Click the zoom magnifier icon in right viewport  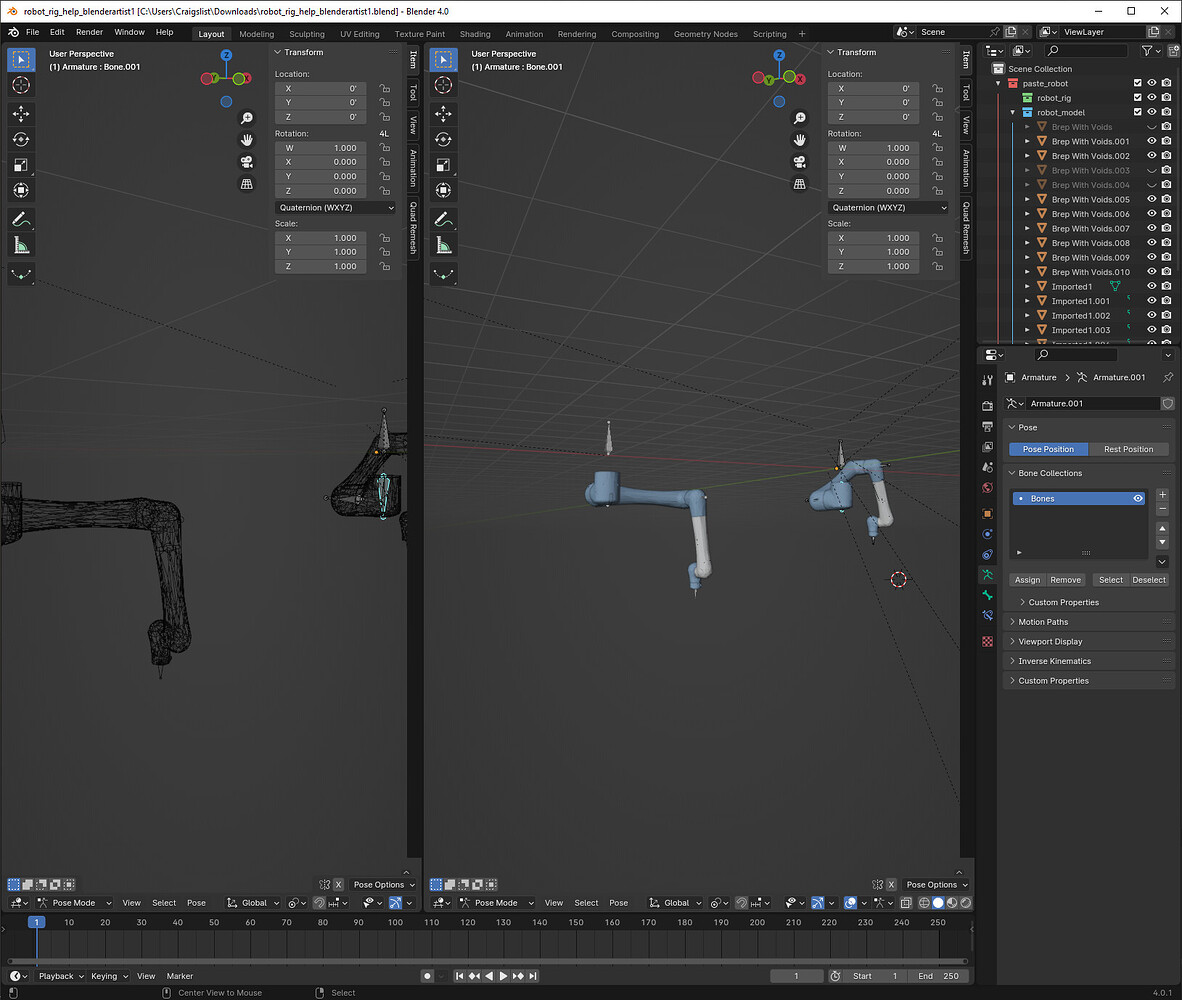point(800,118)
